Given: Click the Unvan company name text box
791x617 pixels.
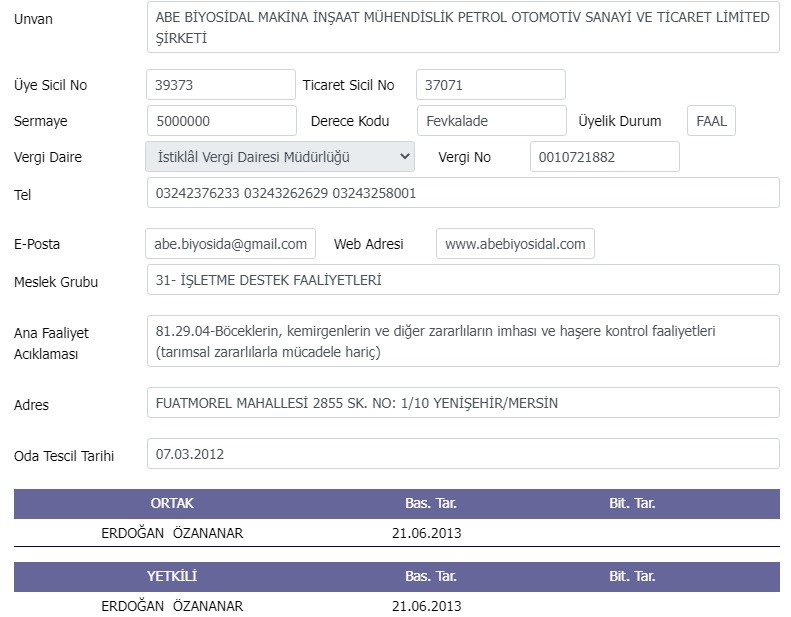Looking at the screenshot, I should pos(462,27).
